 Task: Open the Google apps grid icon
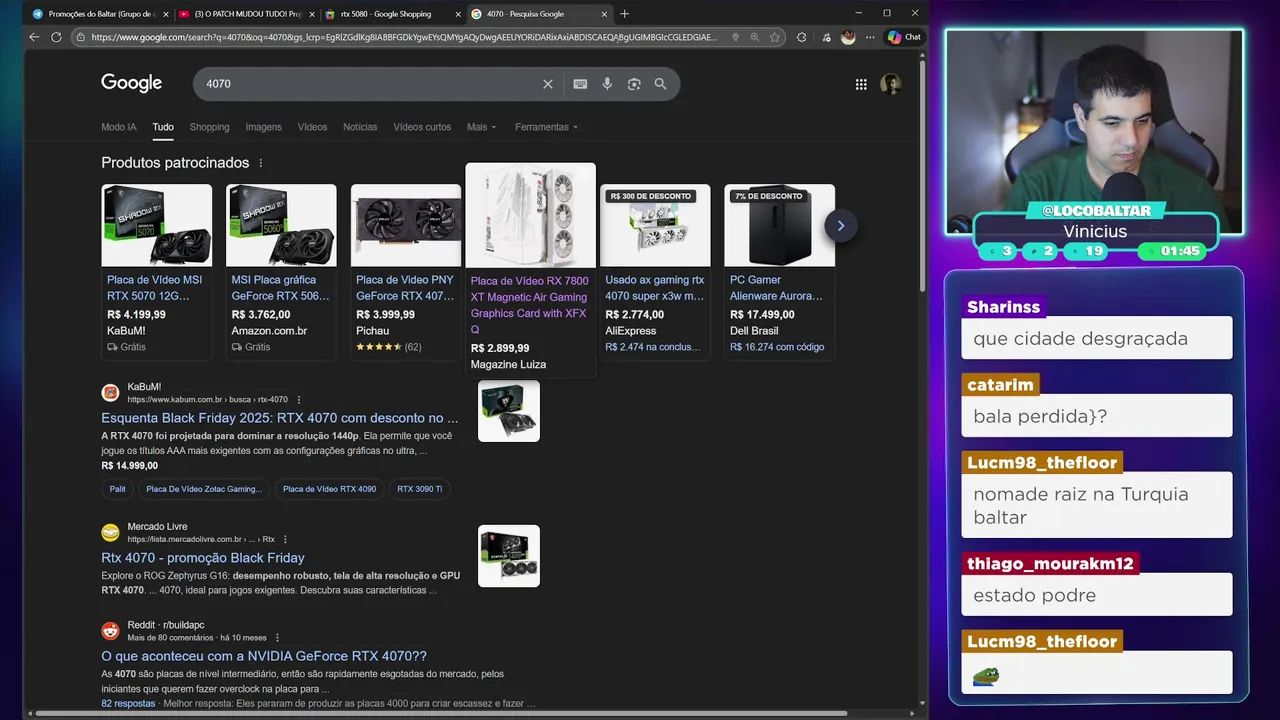pyautogui.click(x=861, y=84)
